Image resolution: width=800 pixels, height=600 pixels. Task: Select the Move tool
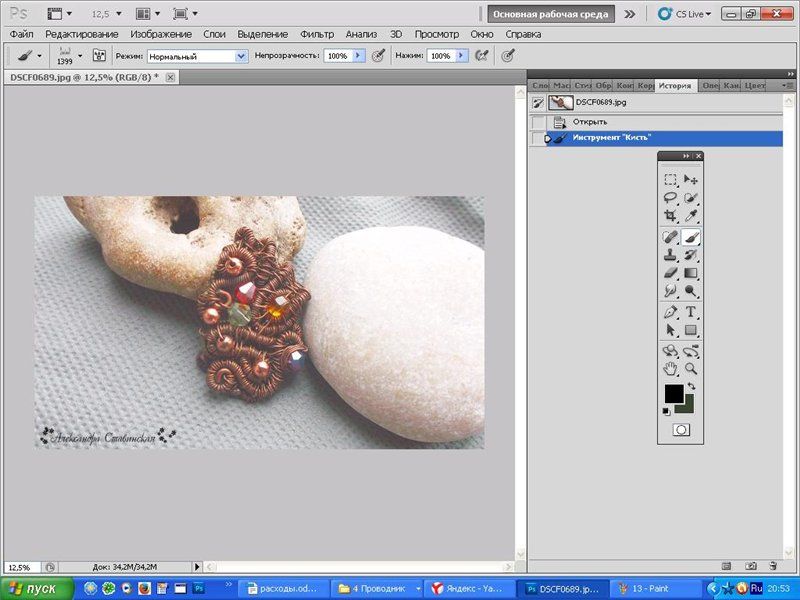691,180
